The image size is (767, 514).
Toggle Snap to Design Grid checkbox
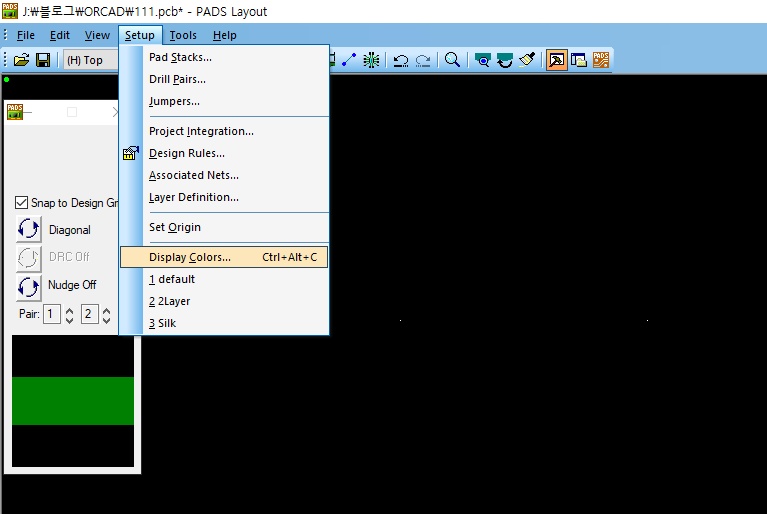click(22, 202)
